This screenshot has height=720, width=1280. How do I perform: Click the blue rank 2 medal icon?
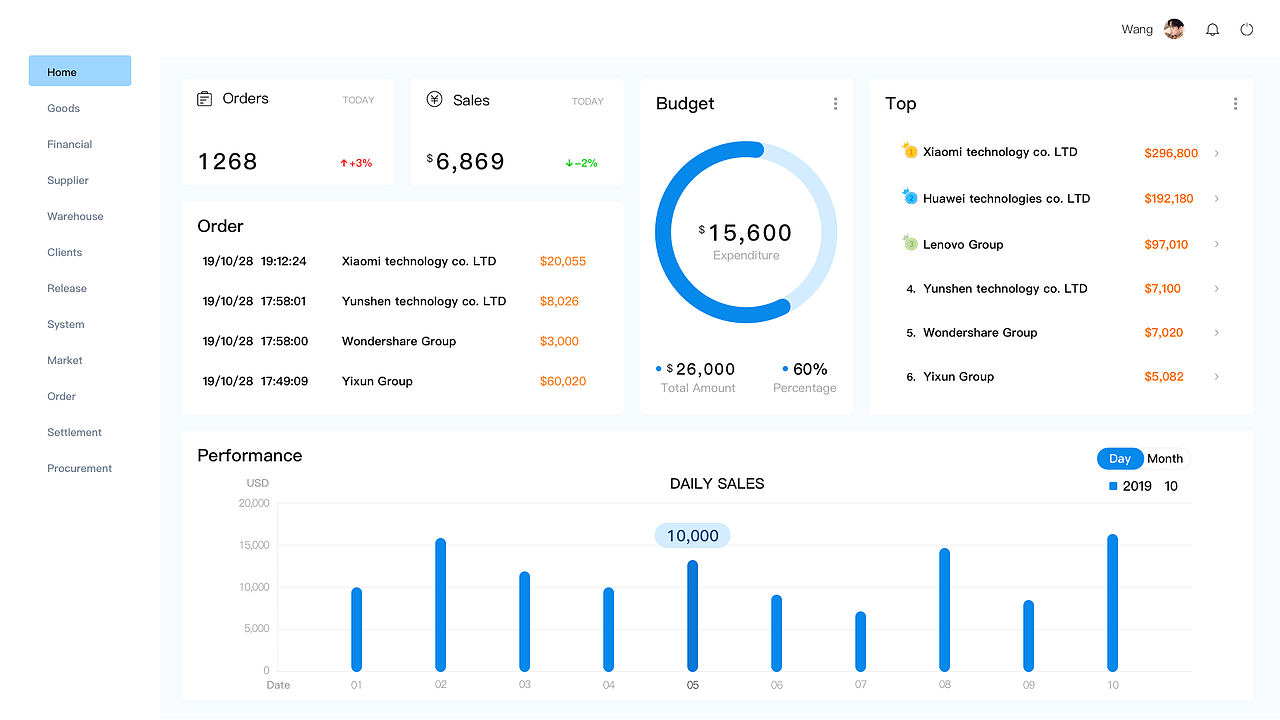[910, 197]
